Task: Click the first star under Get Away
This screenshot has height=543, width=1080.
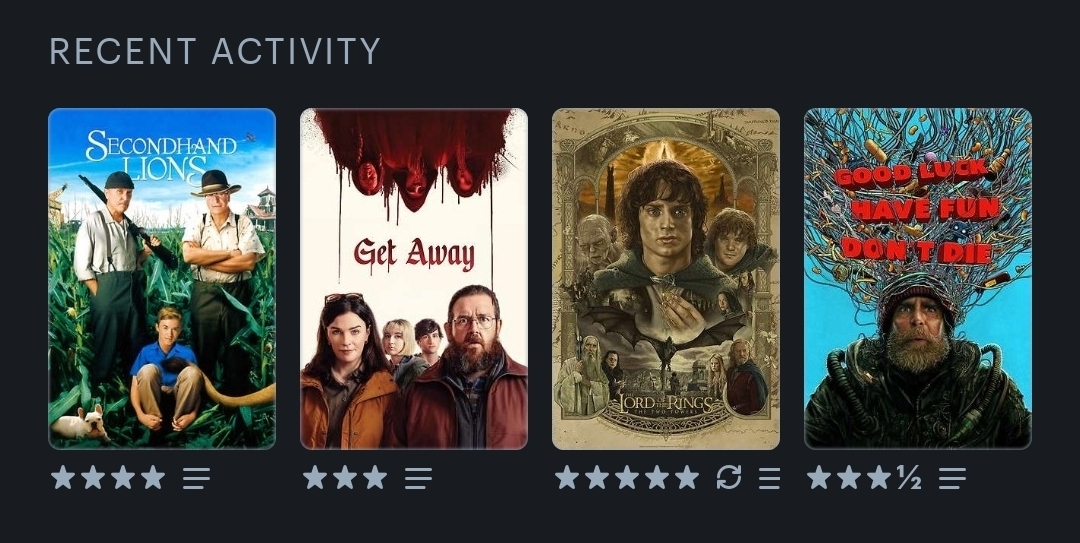Action: click(315, 477)
